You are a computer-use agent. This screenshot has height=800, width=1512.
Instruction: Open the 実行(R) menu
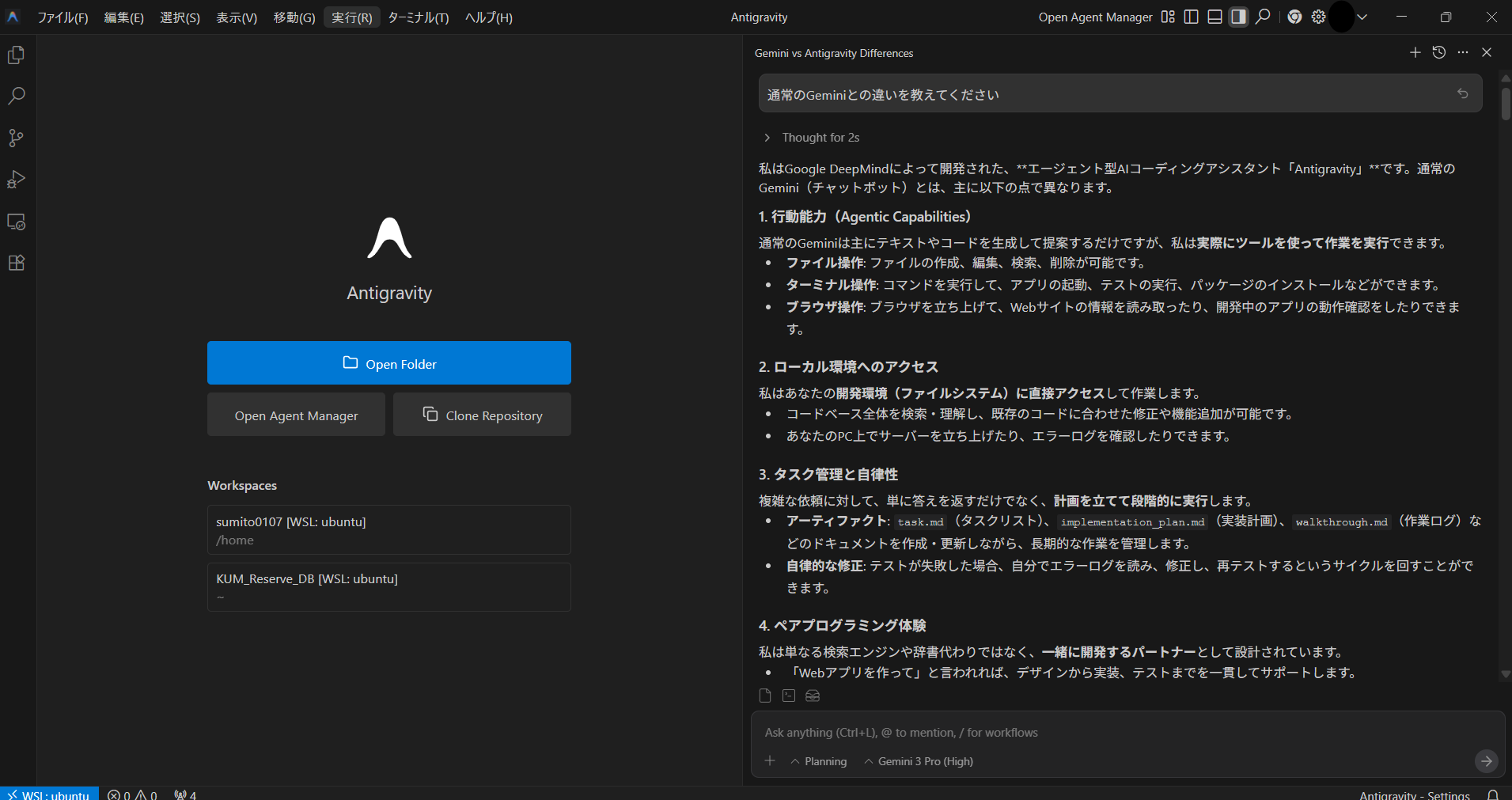click(352, 17)
